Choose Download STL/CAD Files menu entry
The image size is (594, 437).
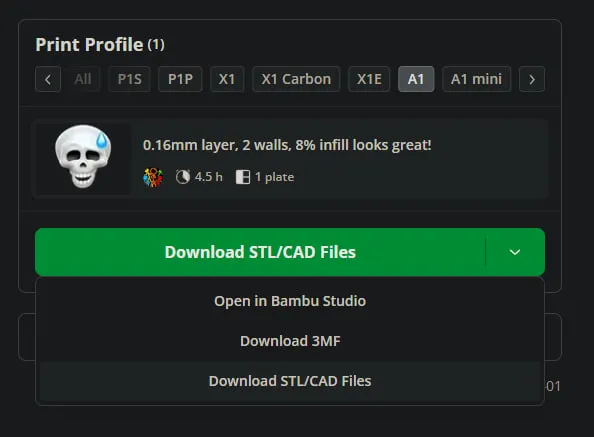tap(290, 381)
